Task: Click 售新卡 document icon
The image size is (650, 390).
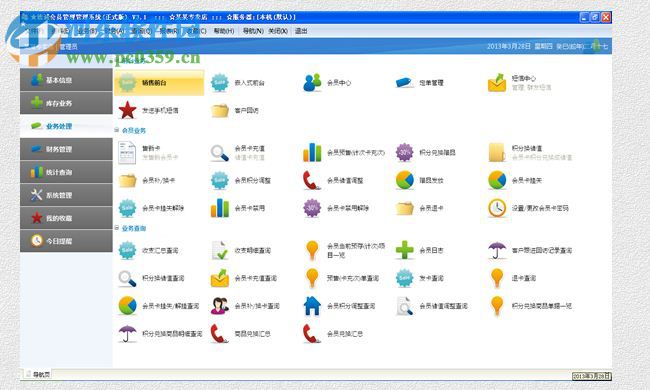Action: pos(127,153)
